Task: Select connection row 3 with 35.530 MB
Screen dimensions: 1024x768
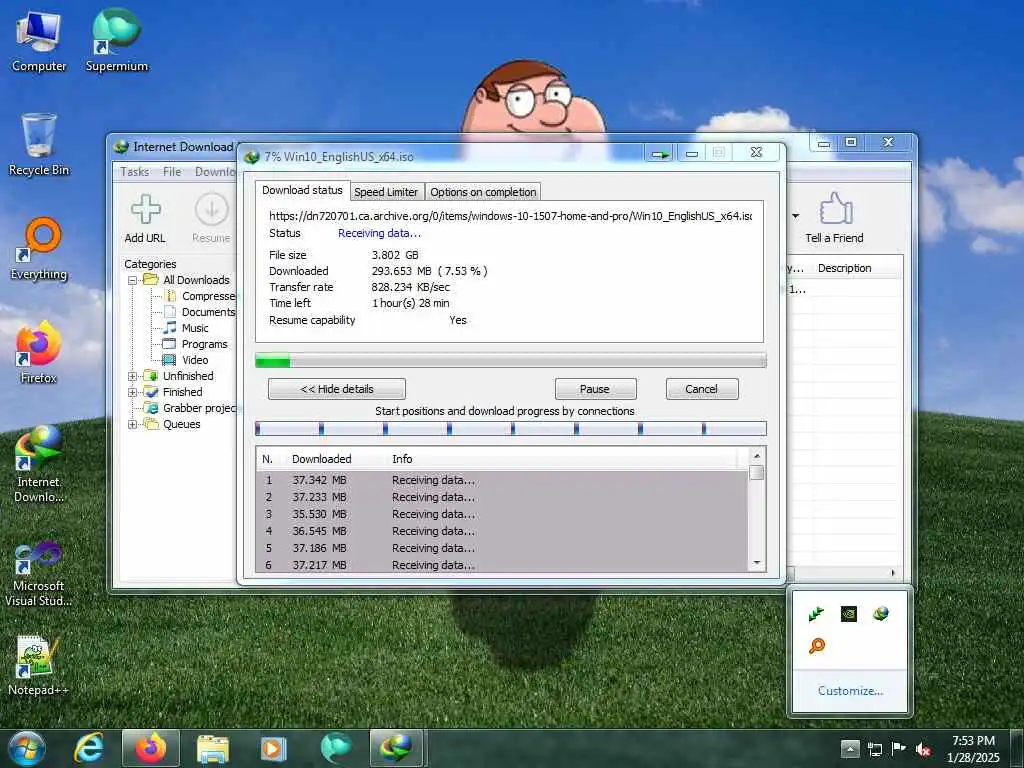Action: coord(502,515)
